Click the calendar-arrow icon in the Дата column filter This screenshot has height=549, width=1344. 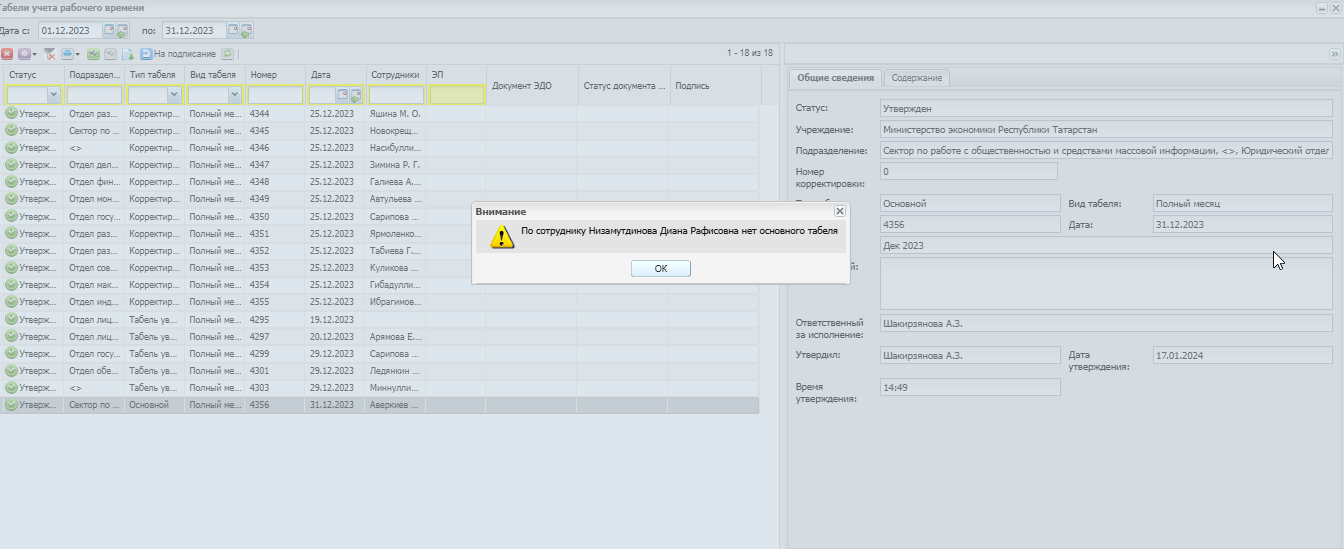tap(355, 96)
